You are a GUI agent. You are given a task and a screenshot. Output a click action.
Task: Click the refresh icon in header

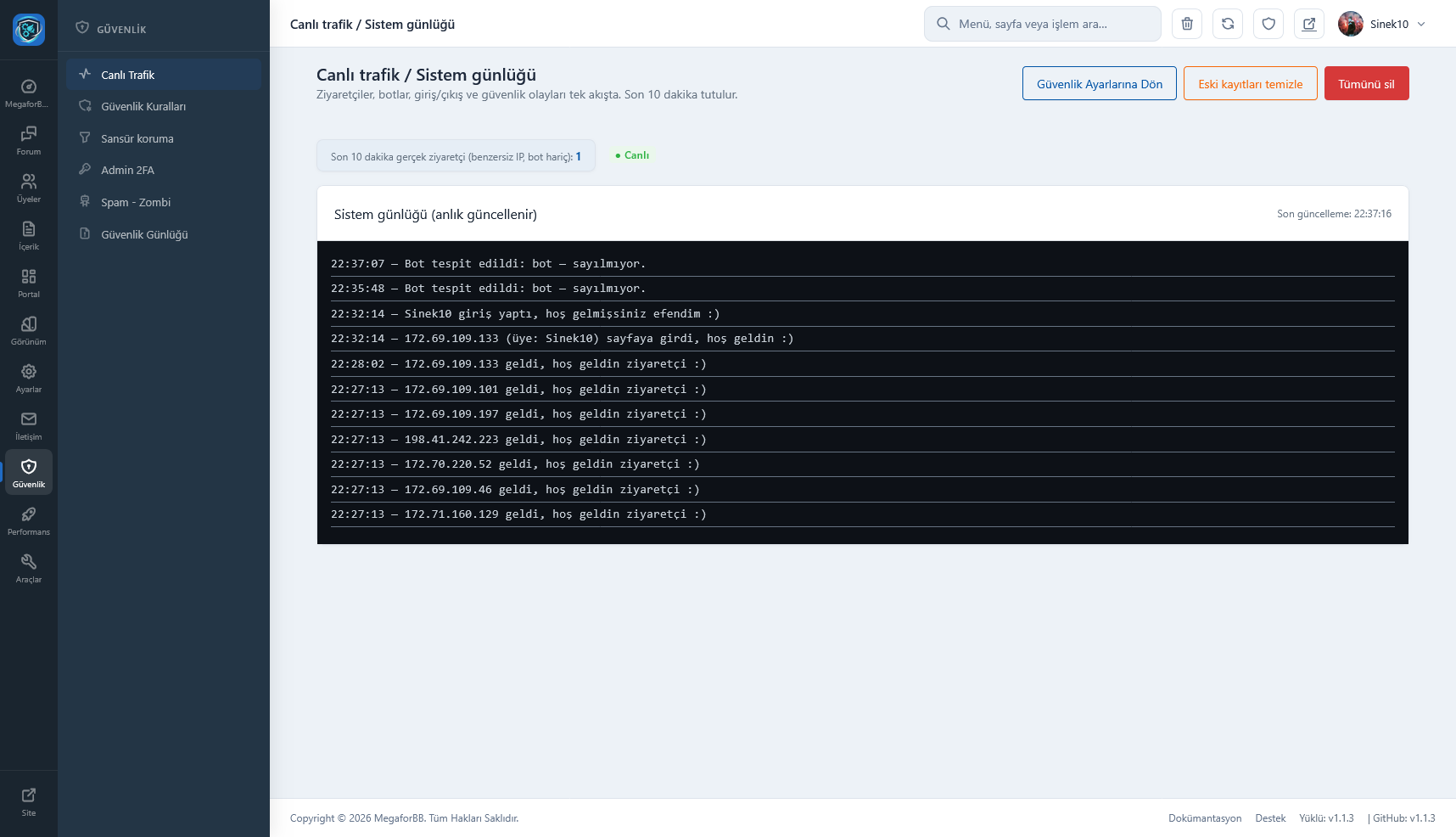[x=1228, y=24]
